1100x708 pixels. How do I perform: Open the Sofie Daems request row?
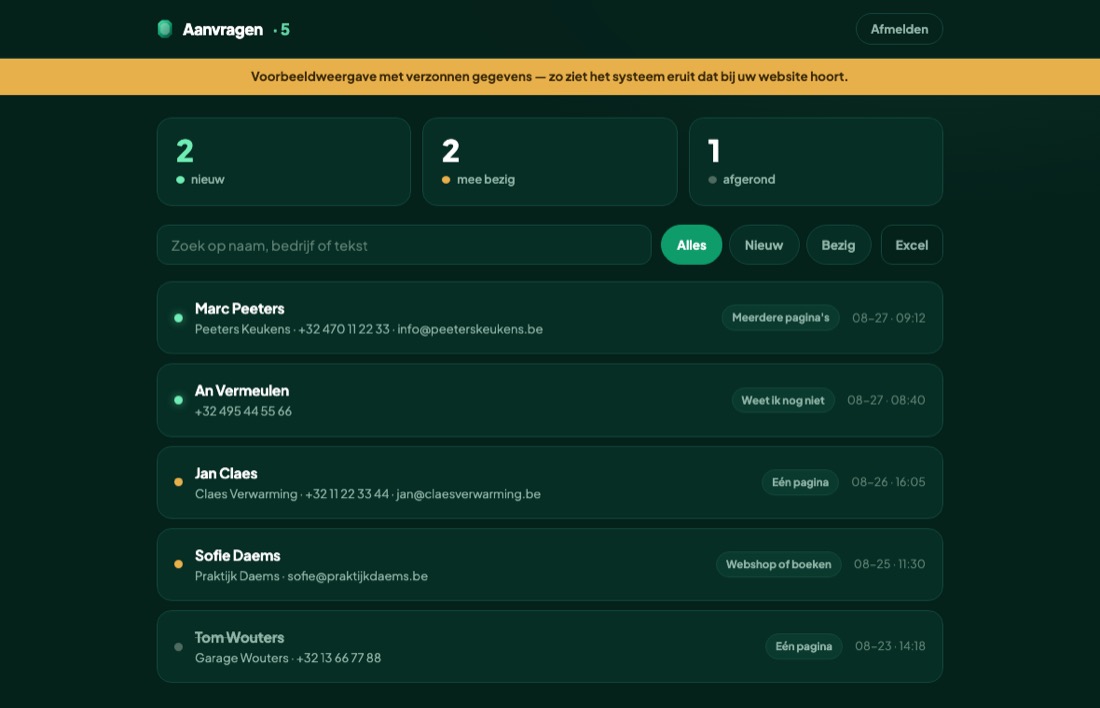(x=549, y=564)
